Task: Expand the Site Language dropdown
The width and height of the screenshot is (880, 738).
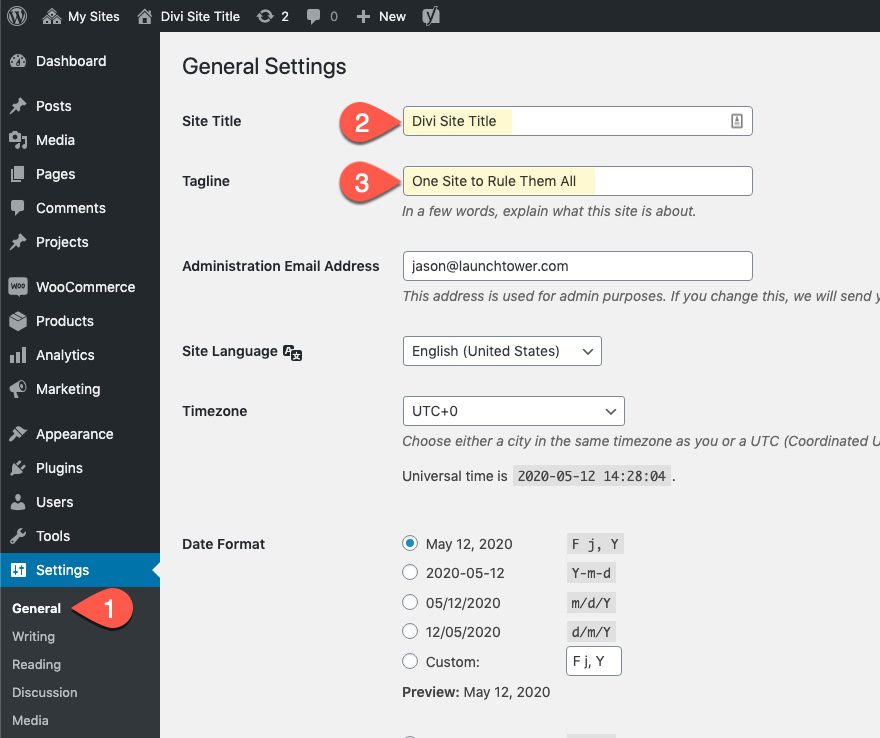Action: tap(502, 351)
